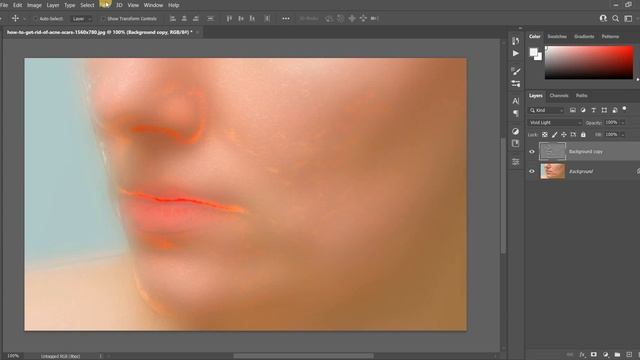
Task: Switch to the Channels tab
Action: coord(559,96)
